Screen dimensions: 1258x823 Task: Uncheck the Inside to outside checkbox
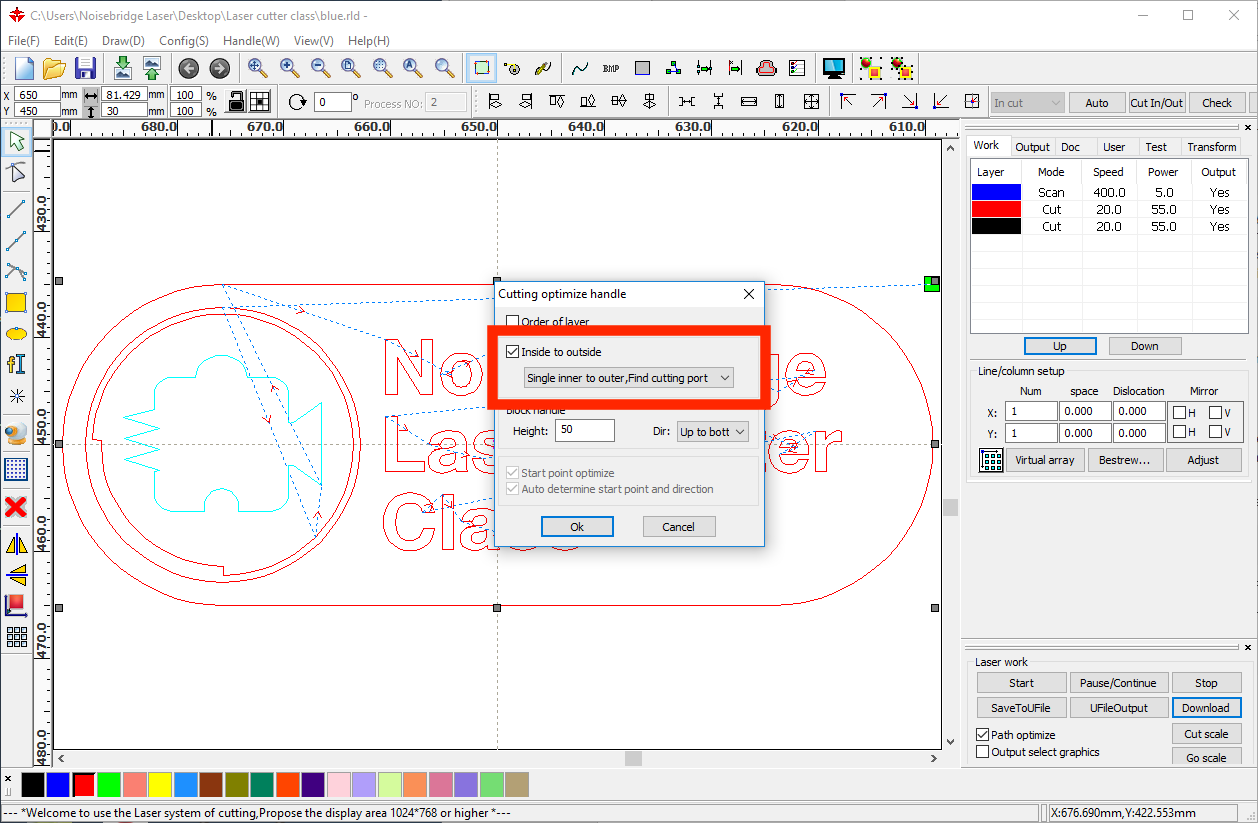(x=513, y=352)
